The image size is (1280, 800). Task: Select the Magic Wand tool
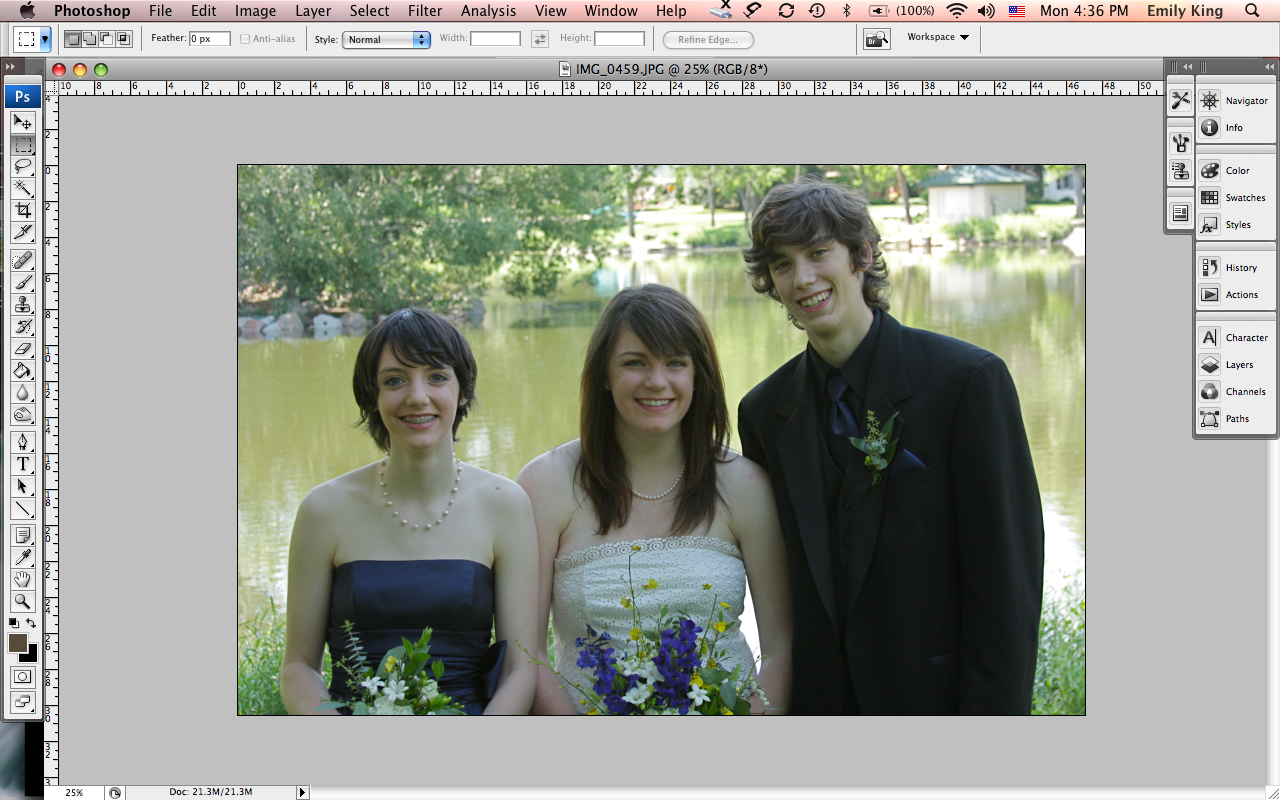tap(22, 188)
